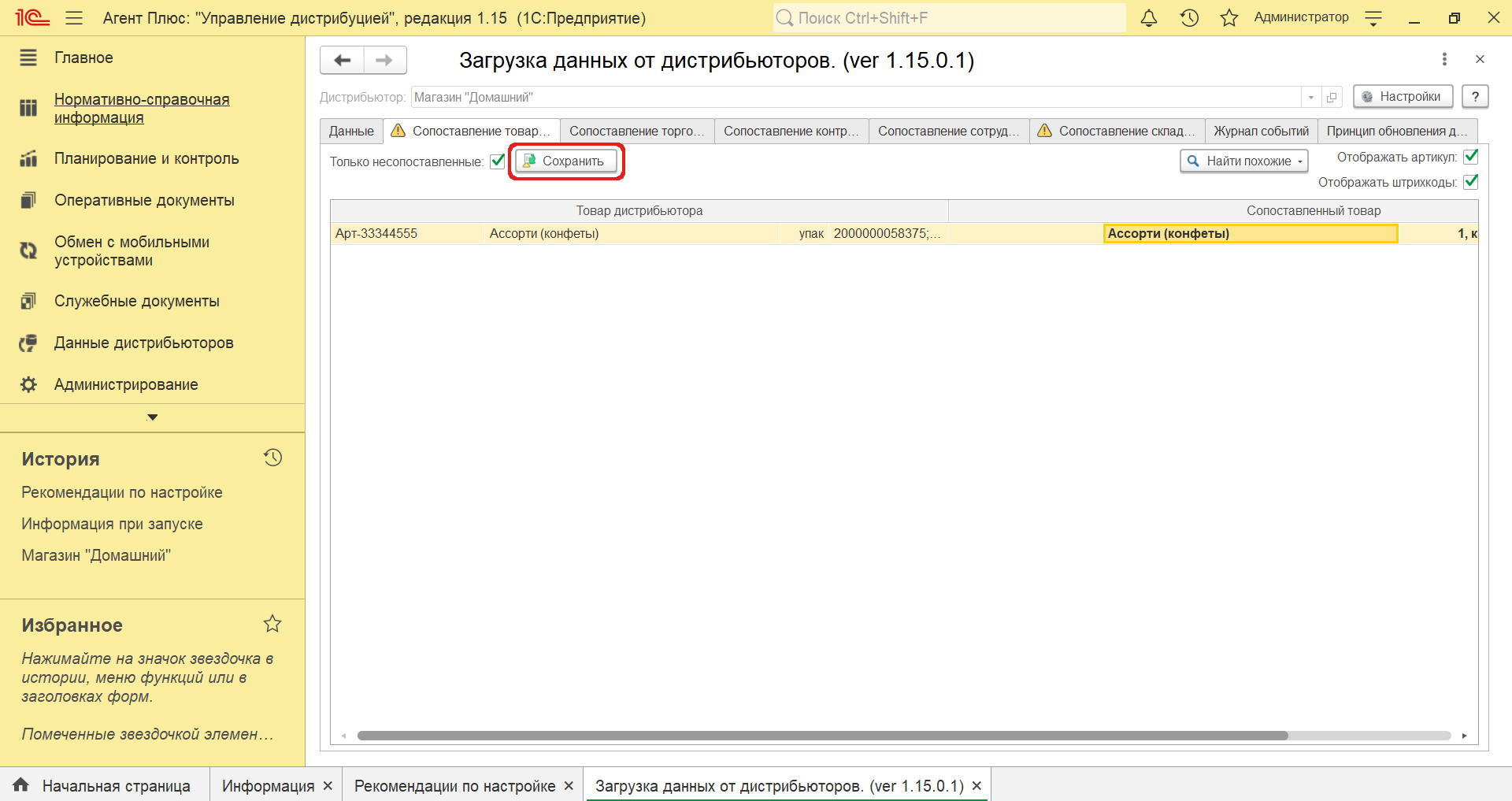Click the Служебные документы icon
Screen dimensions: 1512x801
pos(28,301)
